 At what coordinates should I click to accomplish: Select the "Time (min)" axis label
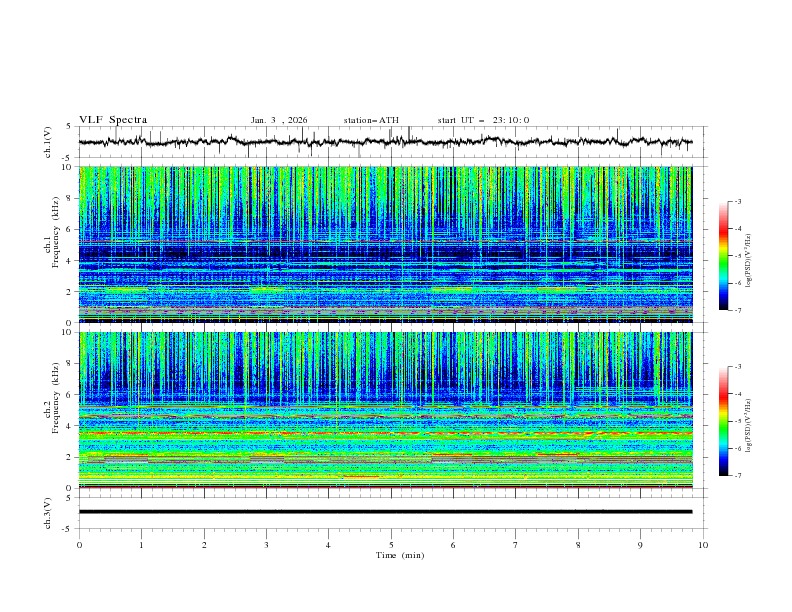(x=400, y=555)
